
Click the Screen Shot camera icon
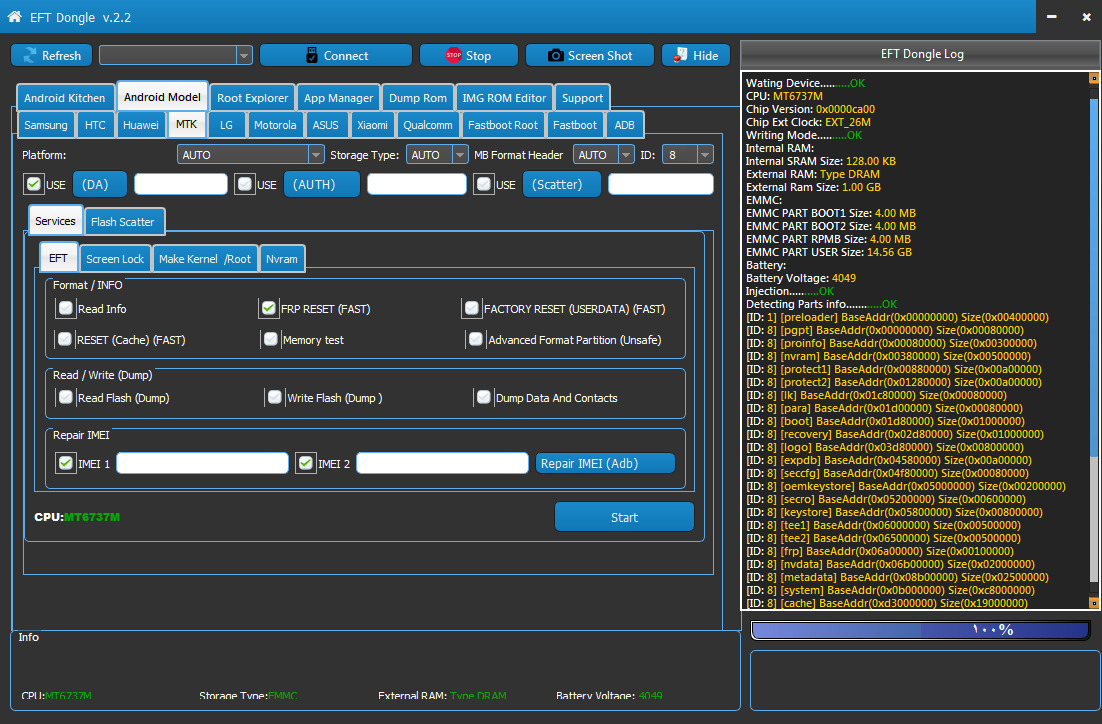click(555, 56)
